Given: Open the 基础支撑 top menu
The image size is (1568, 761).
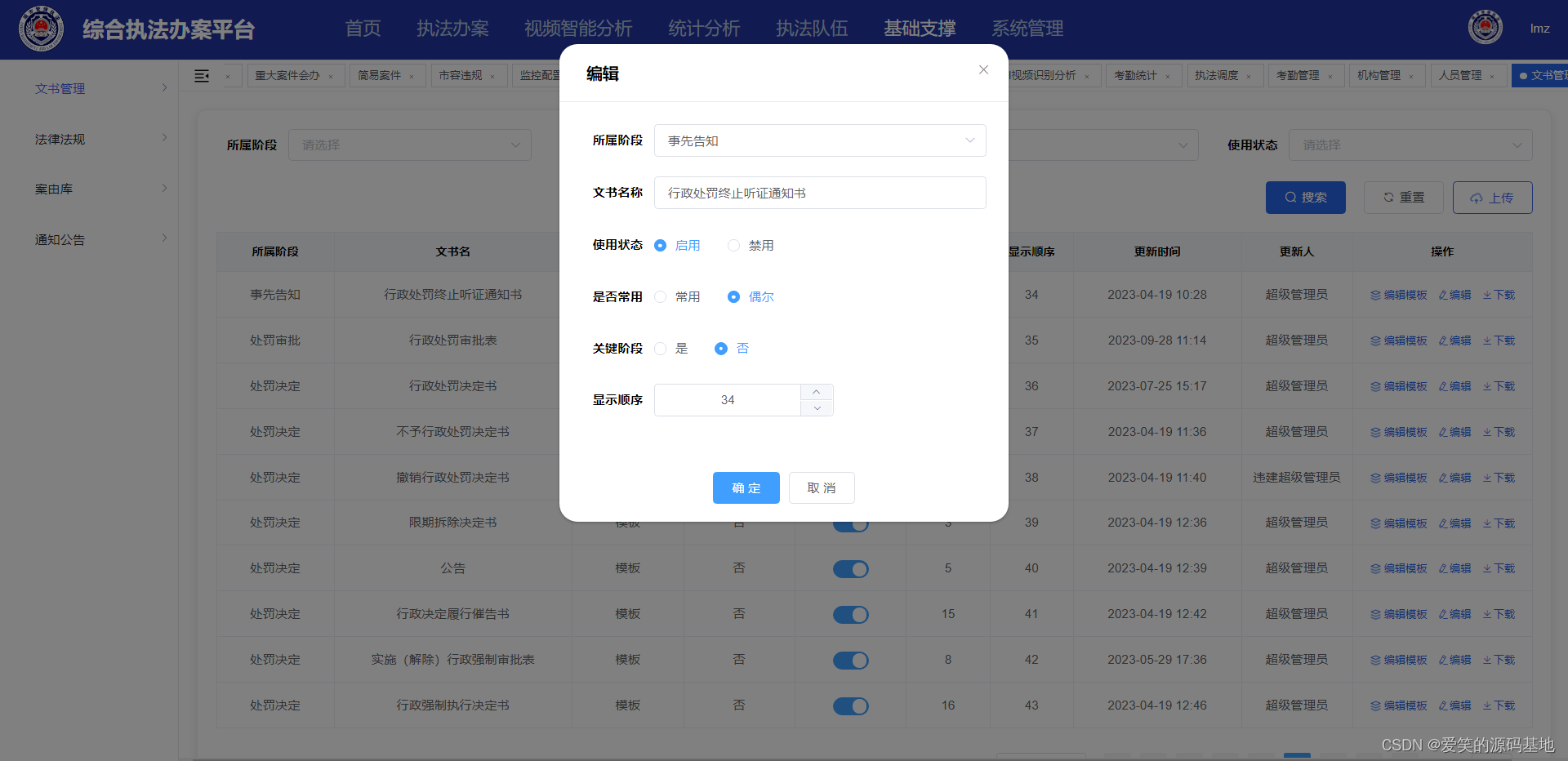Looking at the screenshot, I should coord(920,29).
